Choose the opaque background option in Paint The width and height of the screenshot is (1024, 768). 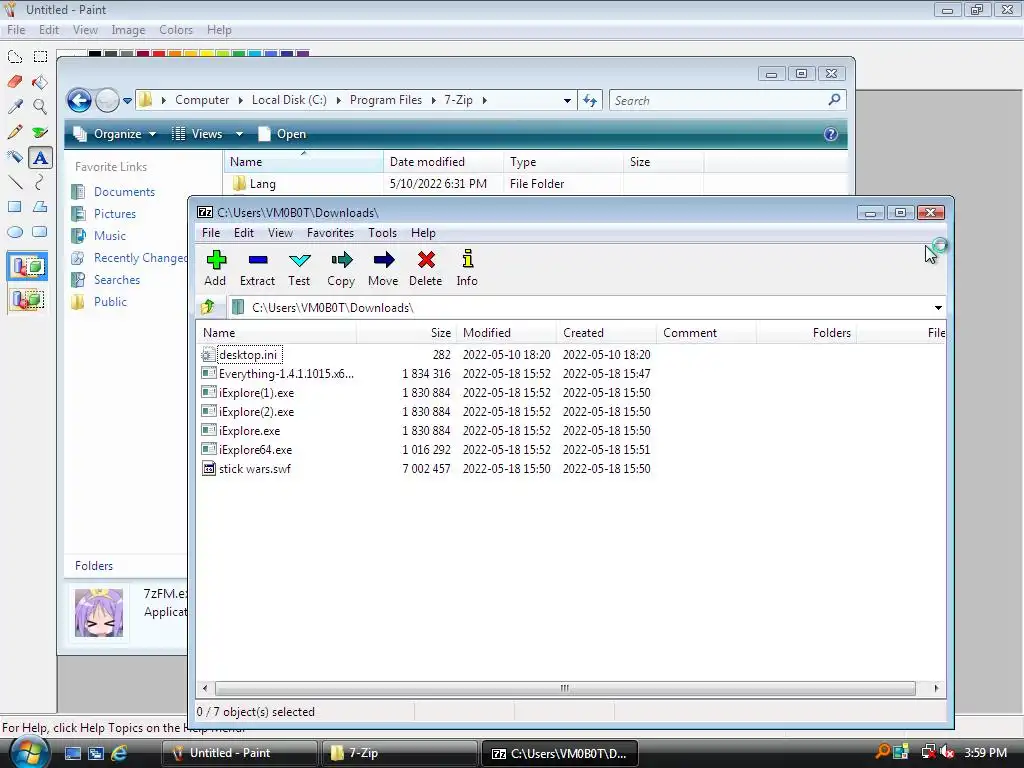[x=27, y=266]
